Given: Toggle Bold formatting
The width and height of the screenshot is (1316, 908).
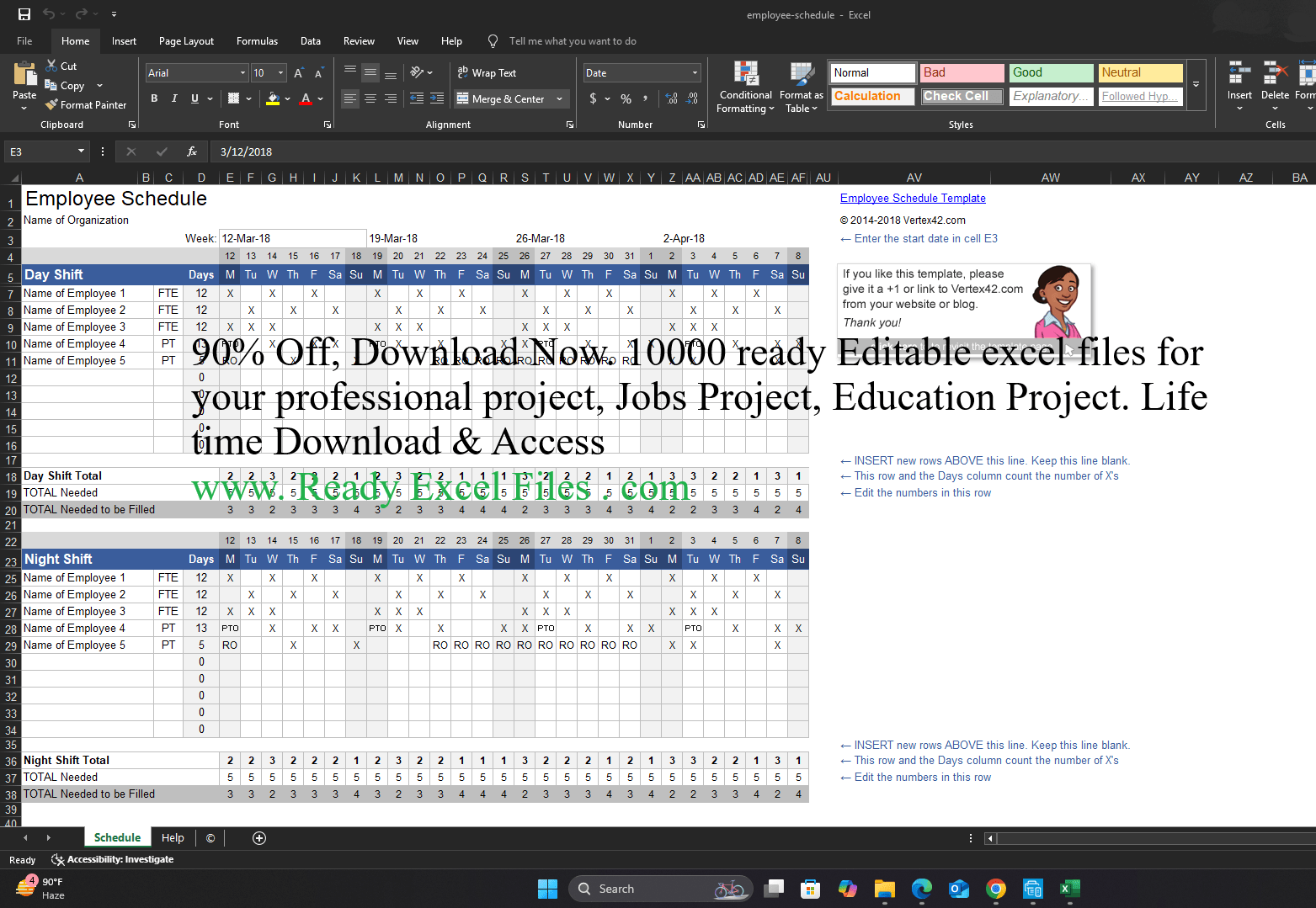Looking at the screenshot, I should tap(154, 98).
